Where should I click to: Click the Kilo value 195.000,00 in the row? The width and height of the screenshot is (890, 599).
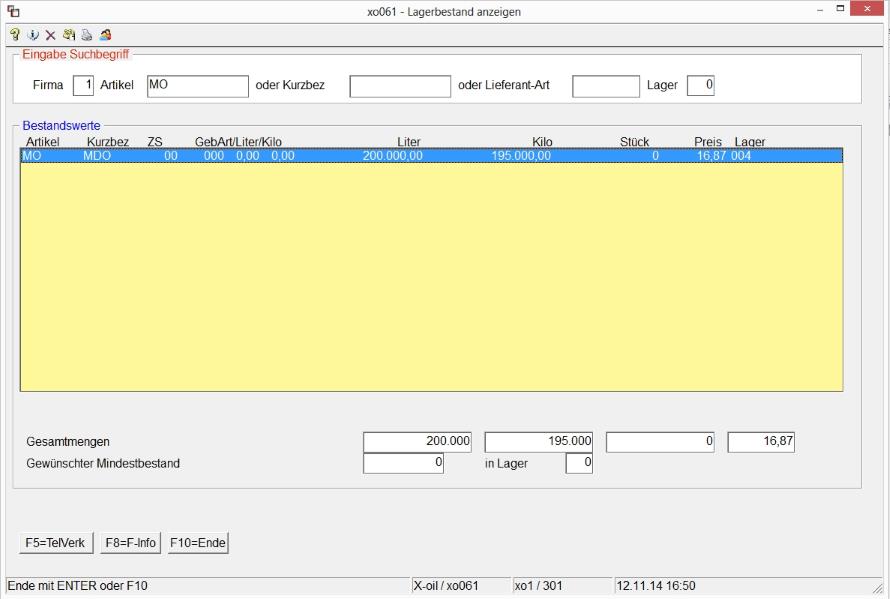click(521, 156)
